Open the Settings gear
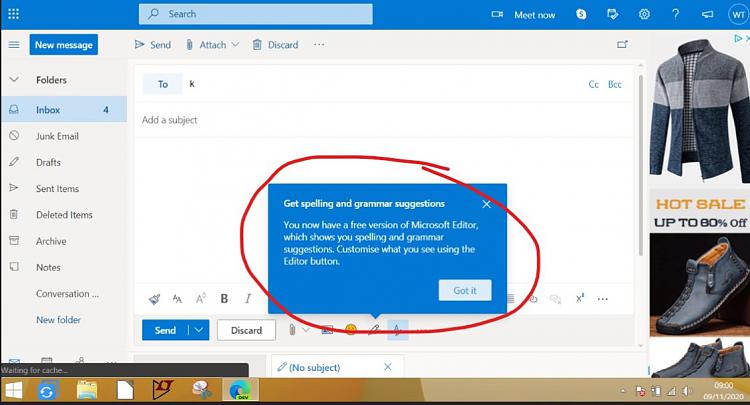The height and width of the screenshot is (405, 750). (644, 14)
